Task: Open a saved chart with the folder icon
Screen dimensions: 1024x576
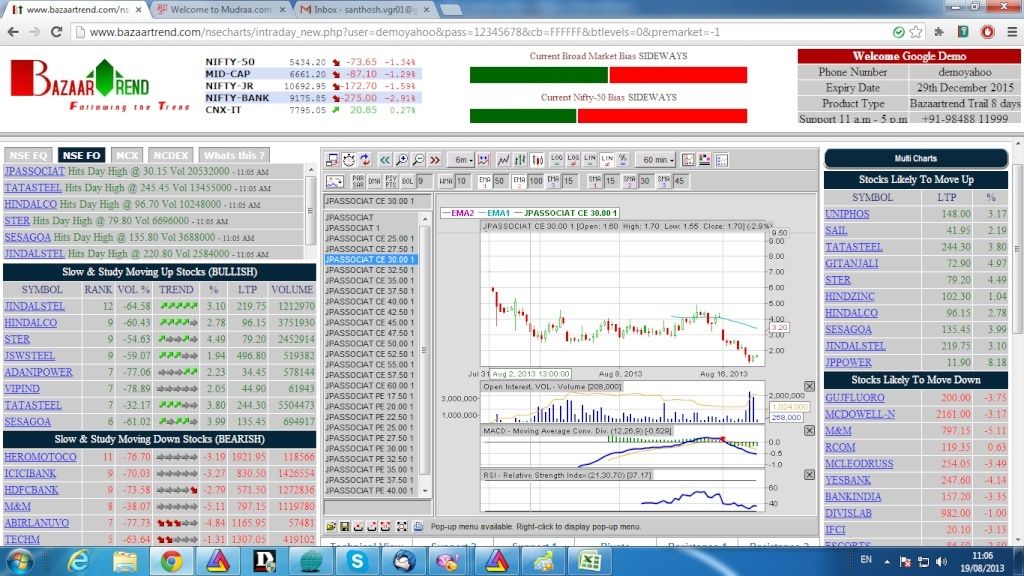Action: point(331,526)
